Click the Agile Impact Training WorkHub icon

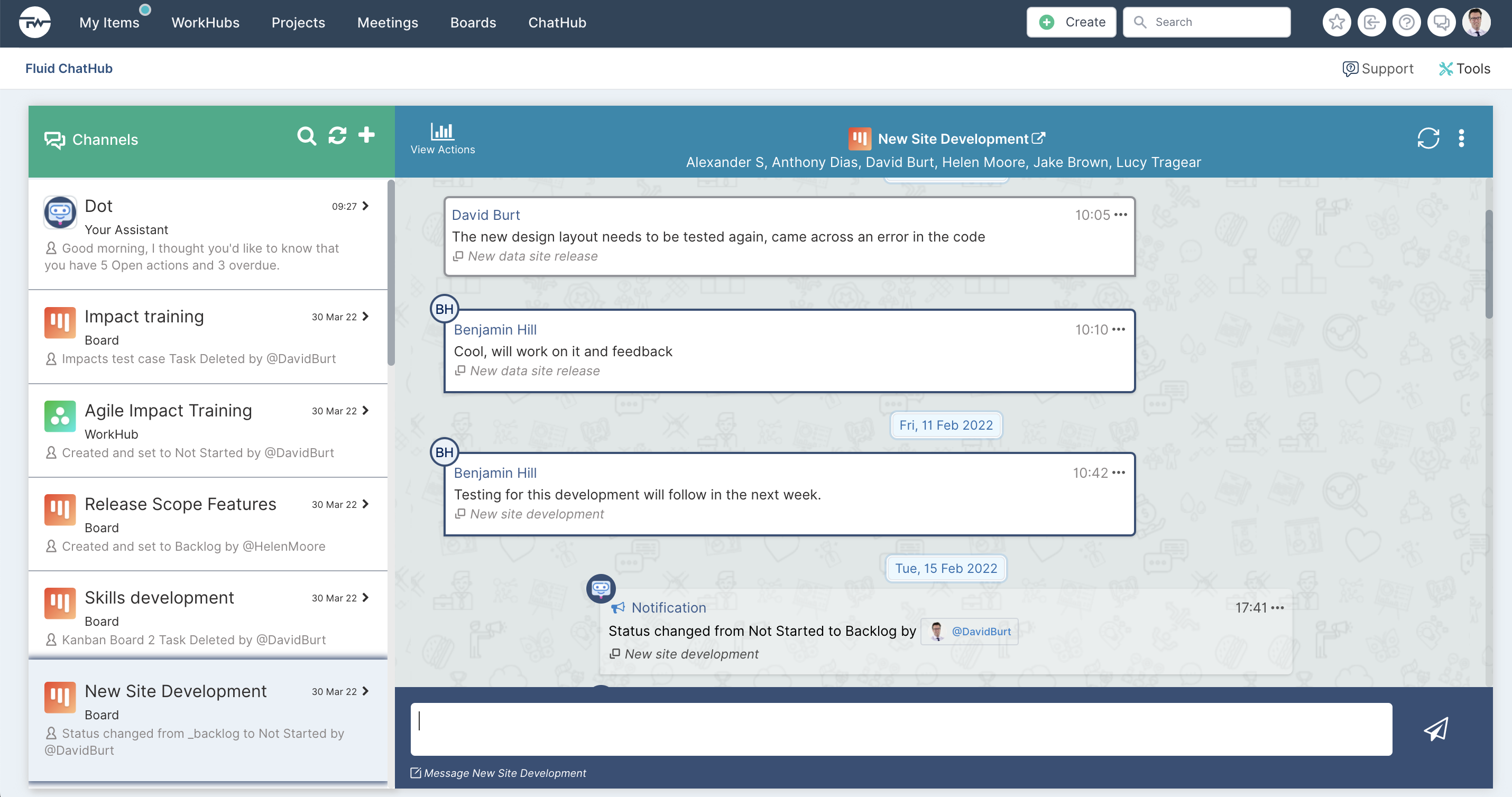[x=60, y=416]
